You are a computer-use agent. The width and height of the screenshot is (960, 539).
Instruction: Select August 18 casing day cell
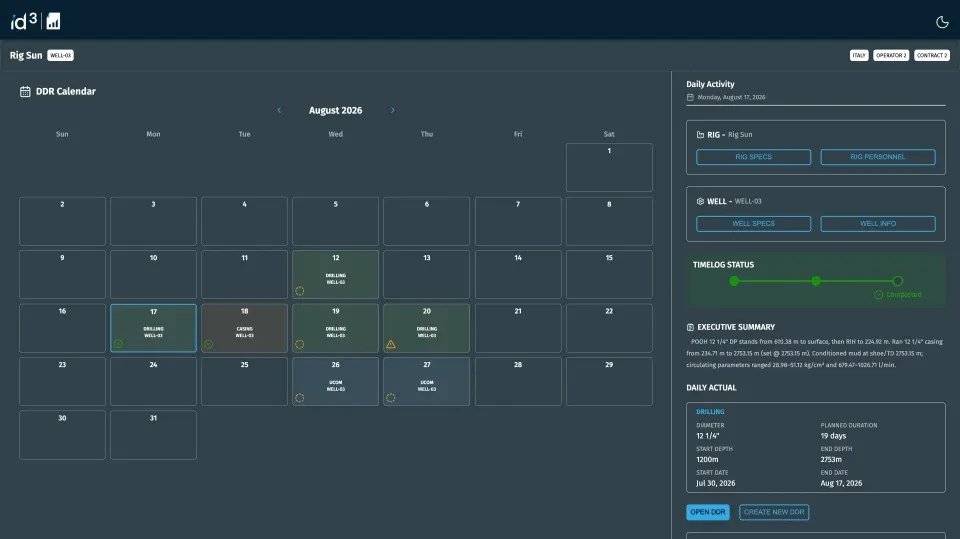tap(244, 328)
